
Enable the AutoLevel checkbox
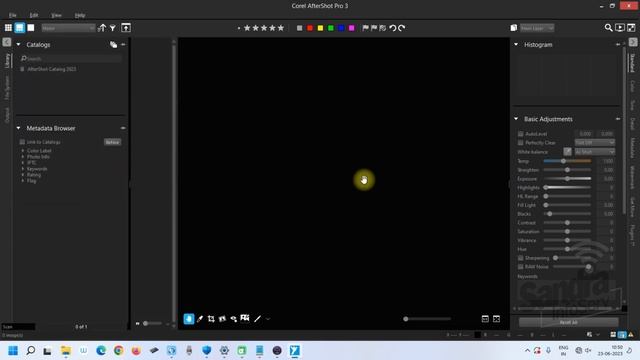520,134
